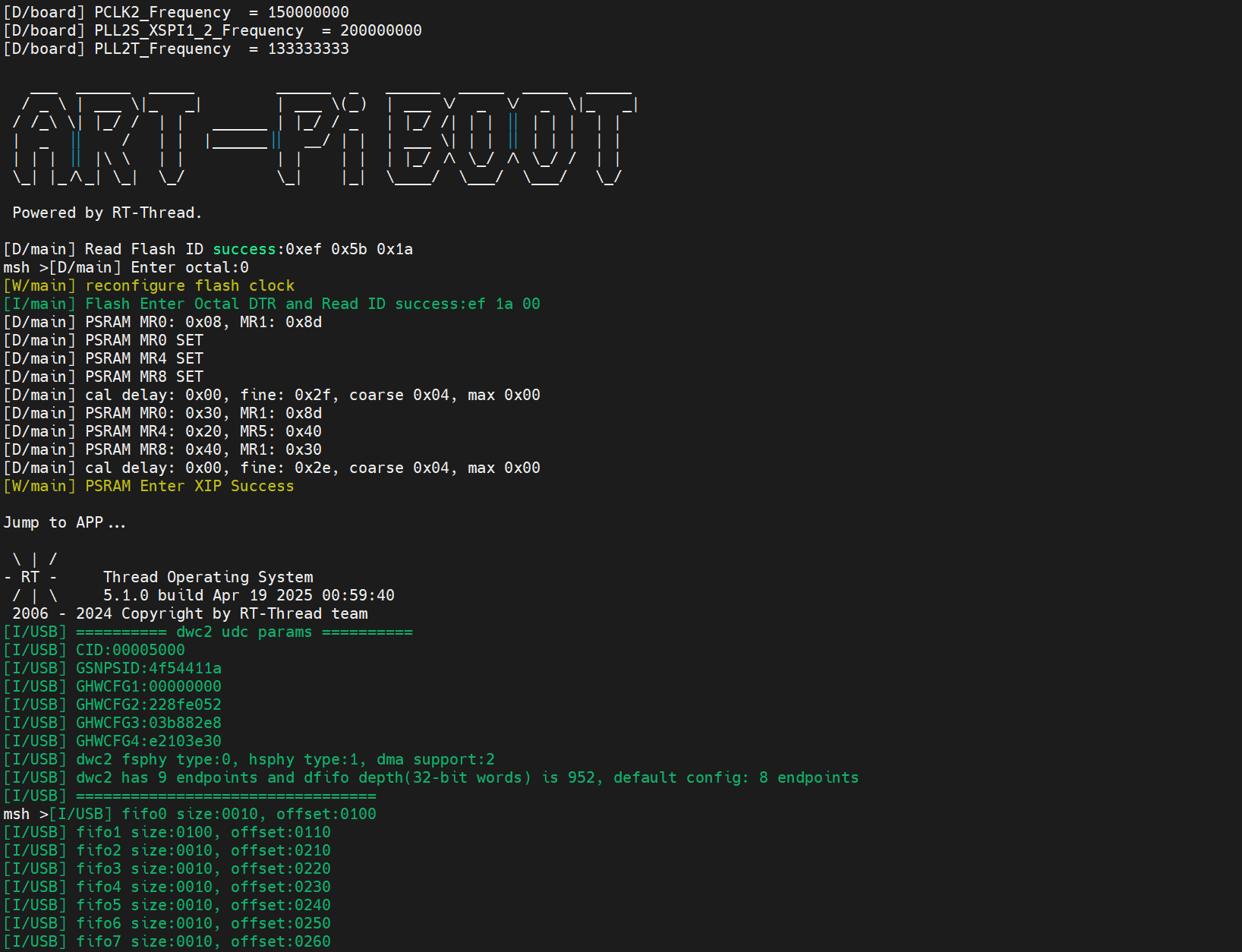Click the 'PSRAM MR8: 0x40, MR1: 0x30' line
Viewport: 1242px width, 952px height.
point(162,449)
